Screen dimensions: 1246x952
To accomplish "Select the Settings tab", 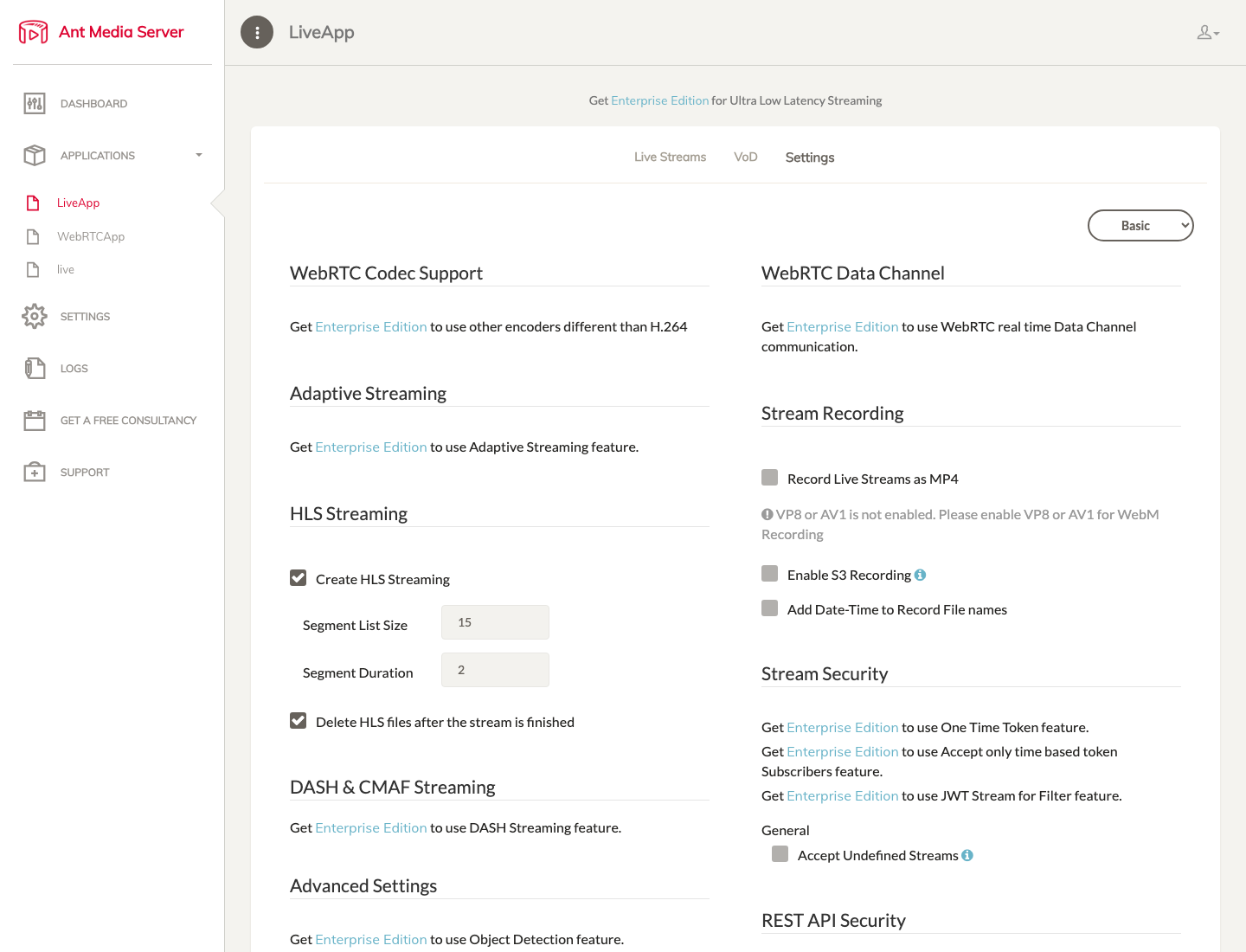I will (810, 158).
